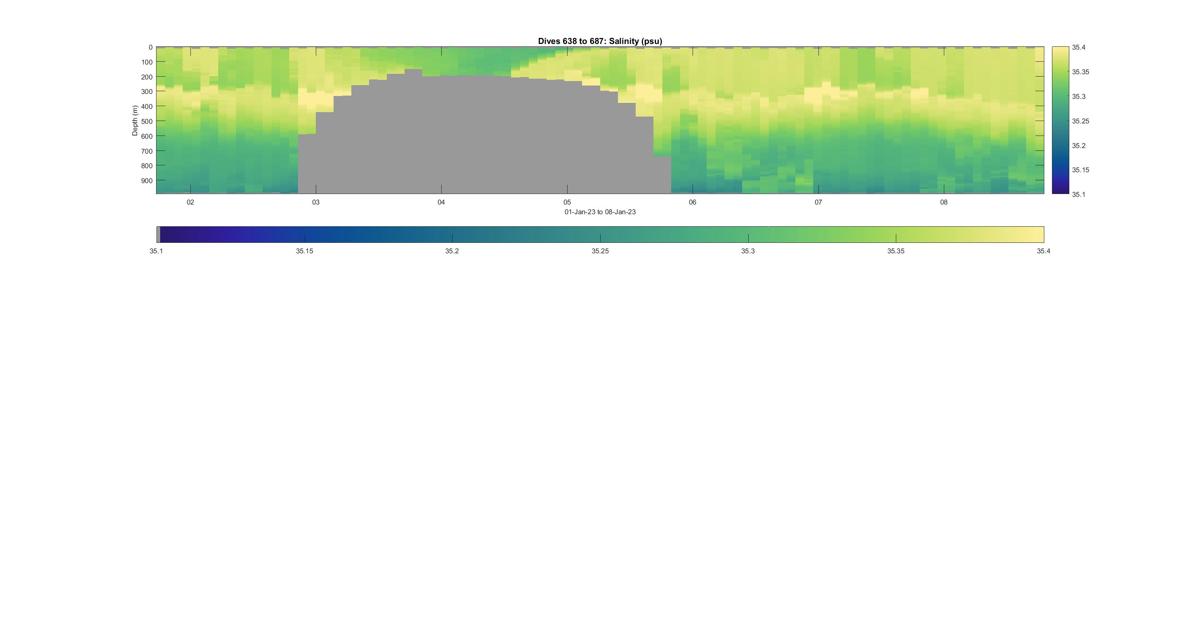The image size is (1200, 622).
Task: Select date tick label '08'
Action: click(x=944, y=202)
